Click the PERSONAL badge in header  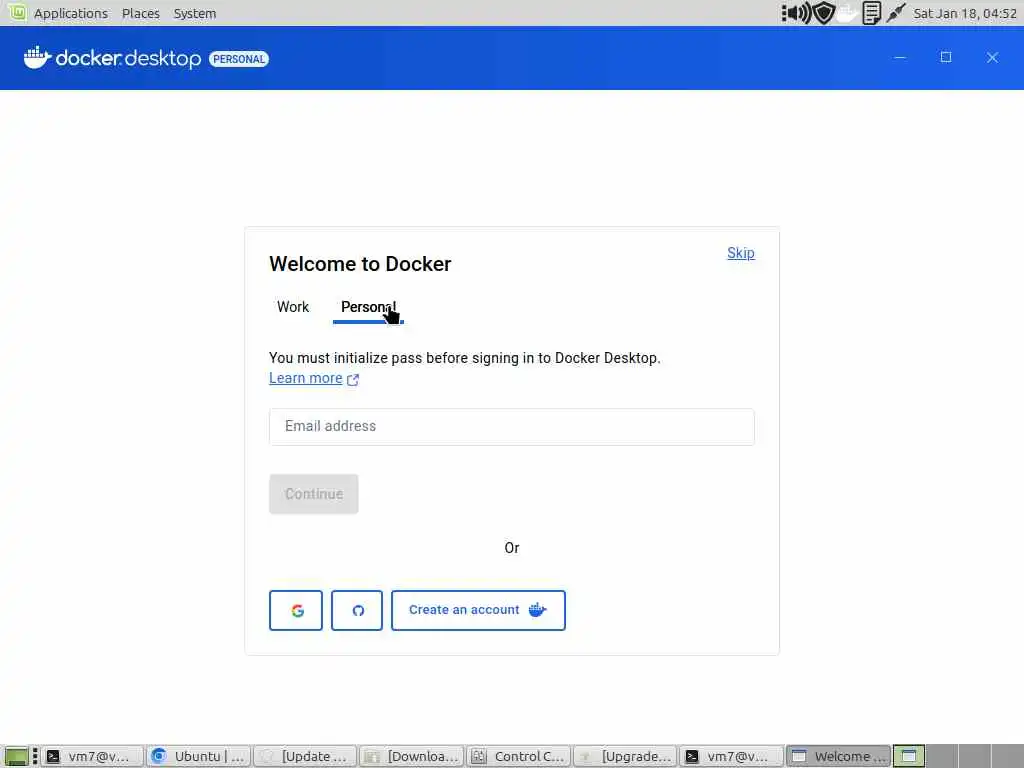pos(239,59)
